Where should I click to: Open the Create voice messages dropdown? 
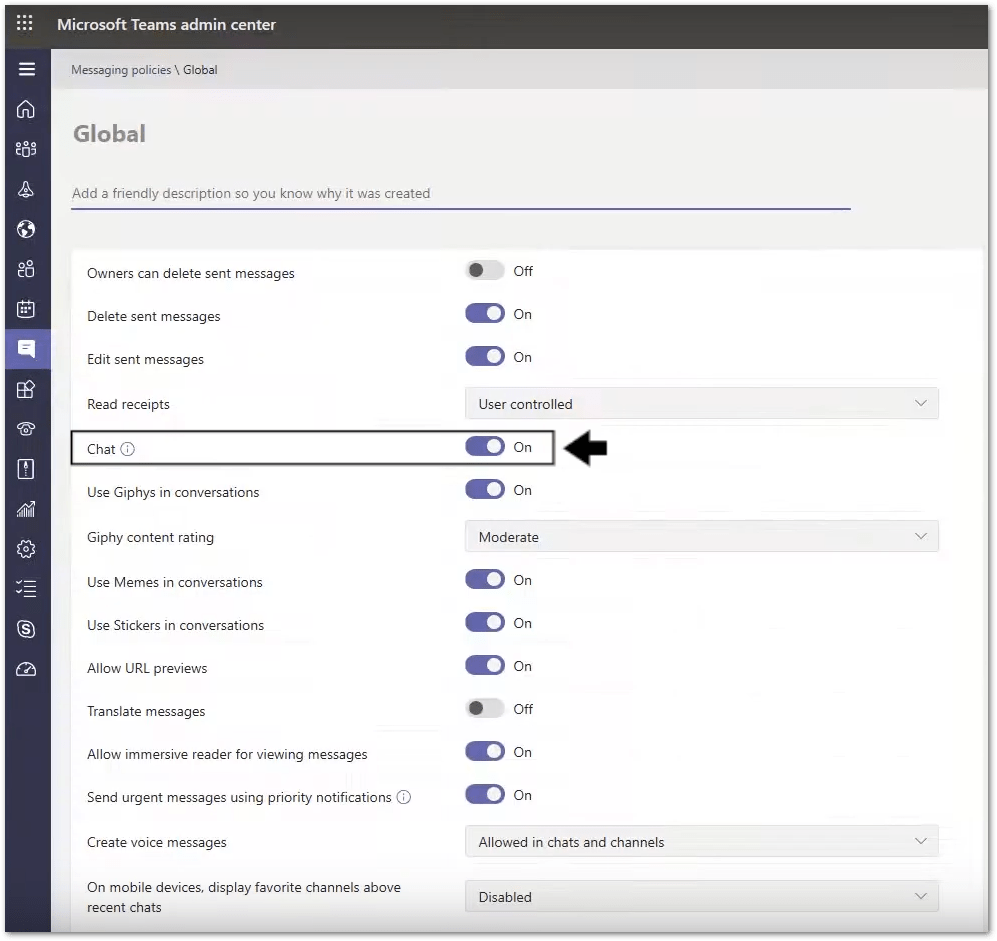[x=701, y=842]
